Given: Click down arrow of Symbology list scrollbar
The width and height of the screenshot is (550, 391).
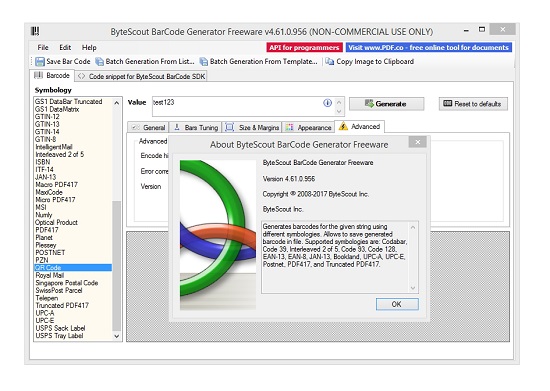Looking at the screenshot, I should point(117,336).
